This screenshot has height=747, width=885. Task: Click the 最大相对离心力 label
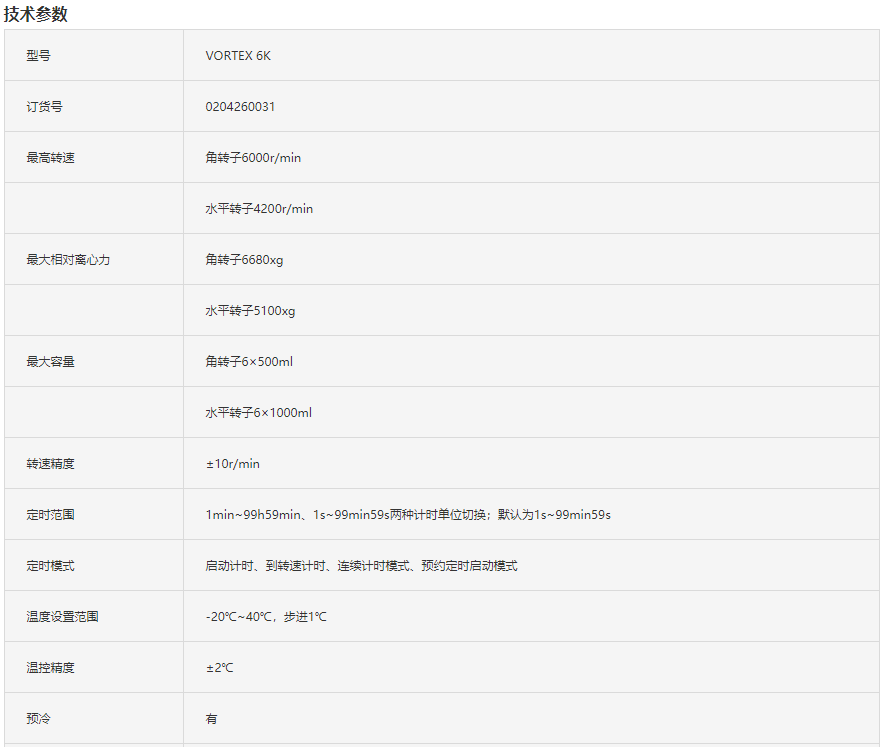point(68,260)
